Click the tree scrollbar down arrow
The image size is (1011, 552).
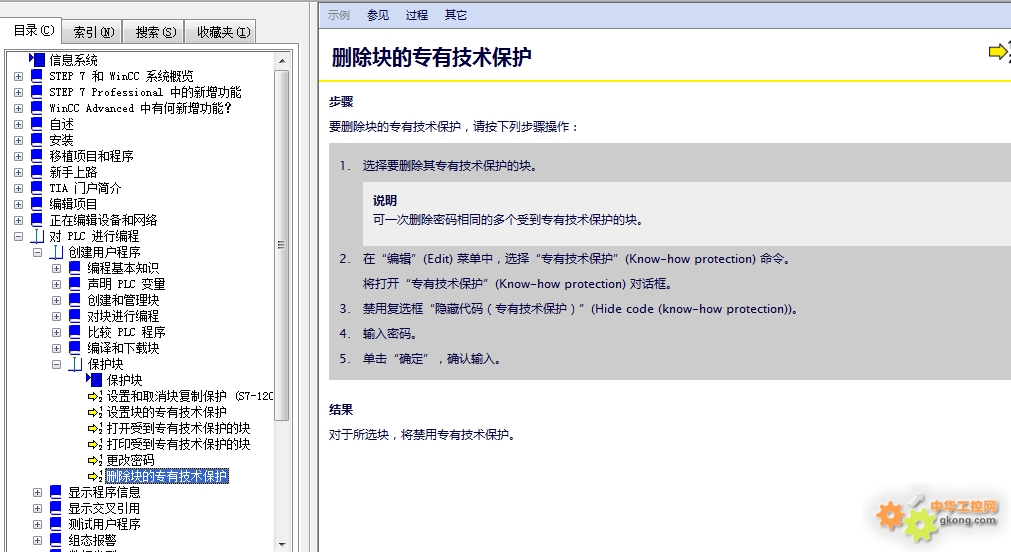coord(282,544)
